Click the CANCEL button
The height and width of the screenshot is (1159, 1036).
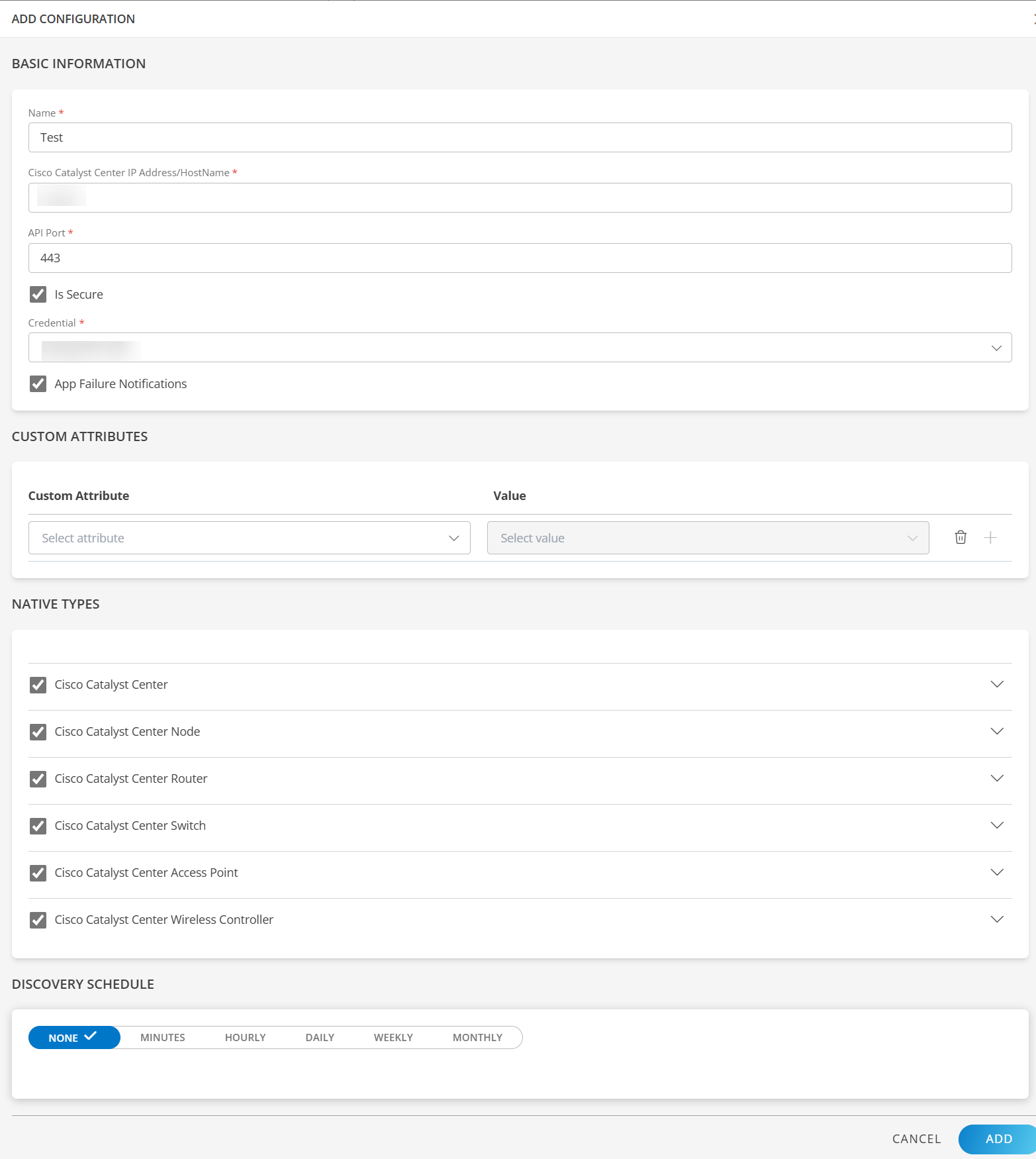coord(916,1138)
